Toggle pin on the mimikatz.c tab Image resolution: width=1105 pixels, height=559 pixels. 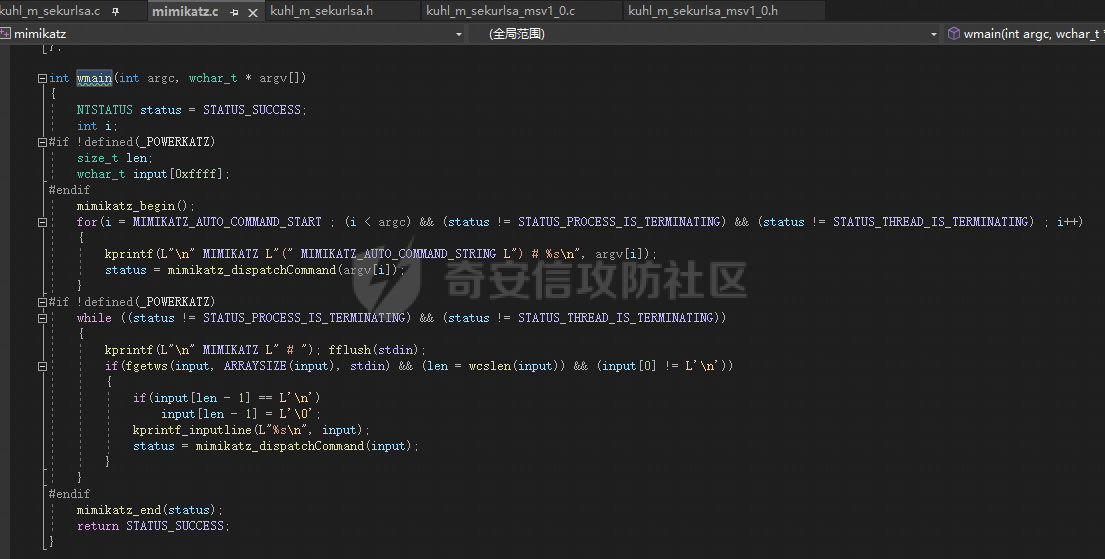234,12
